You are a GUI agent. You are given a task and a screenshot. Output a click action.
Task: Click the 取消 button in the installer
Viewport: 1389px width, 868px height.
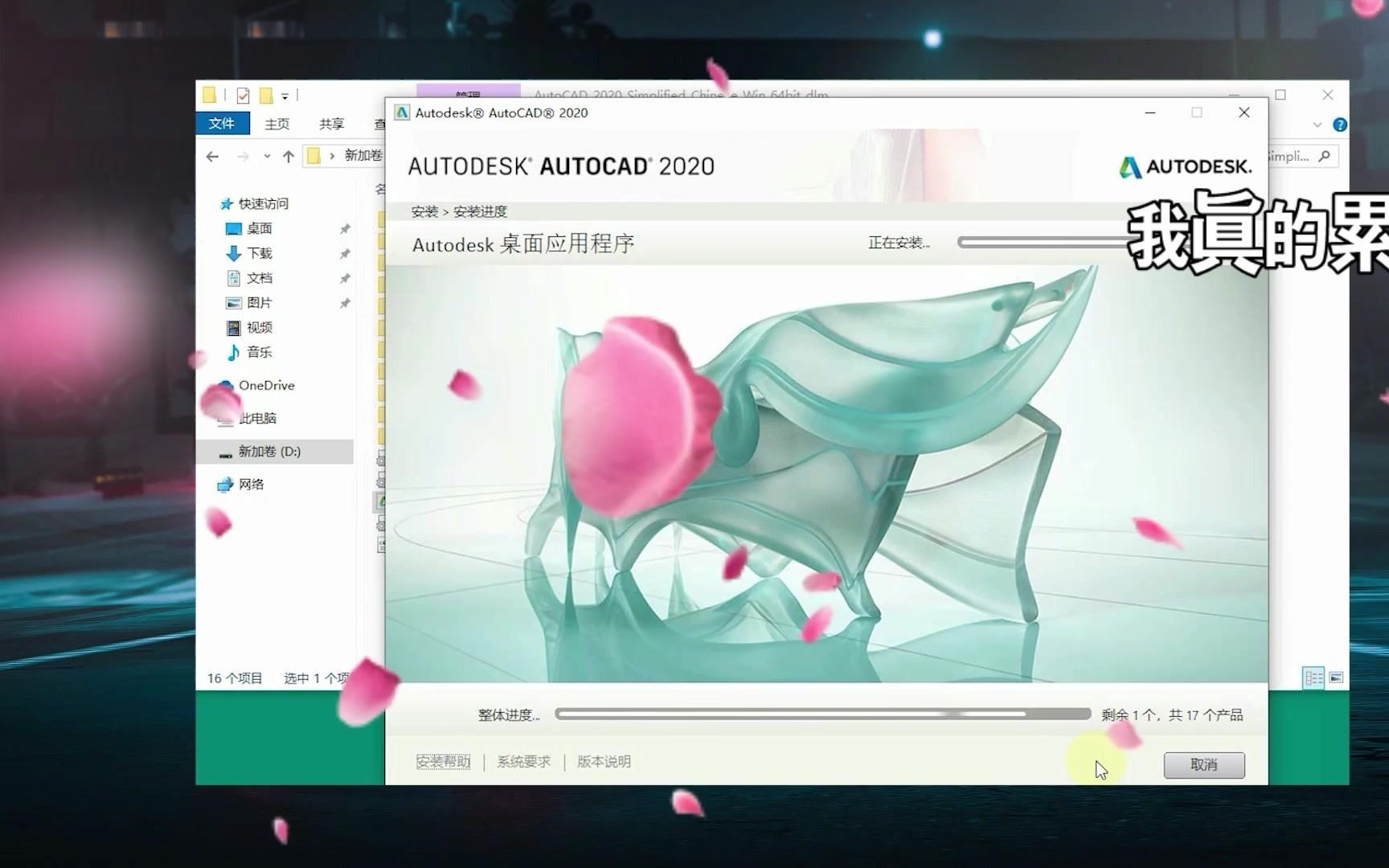1203,764
